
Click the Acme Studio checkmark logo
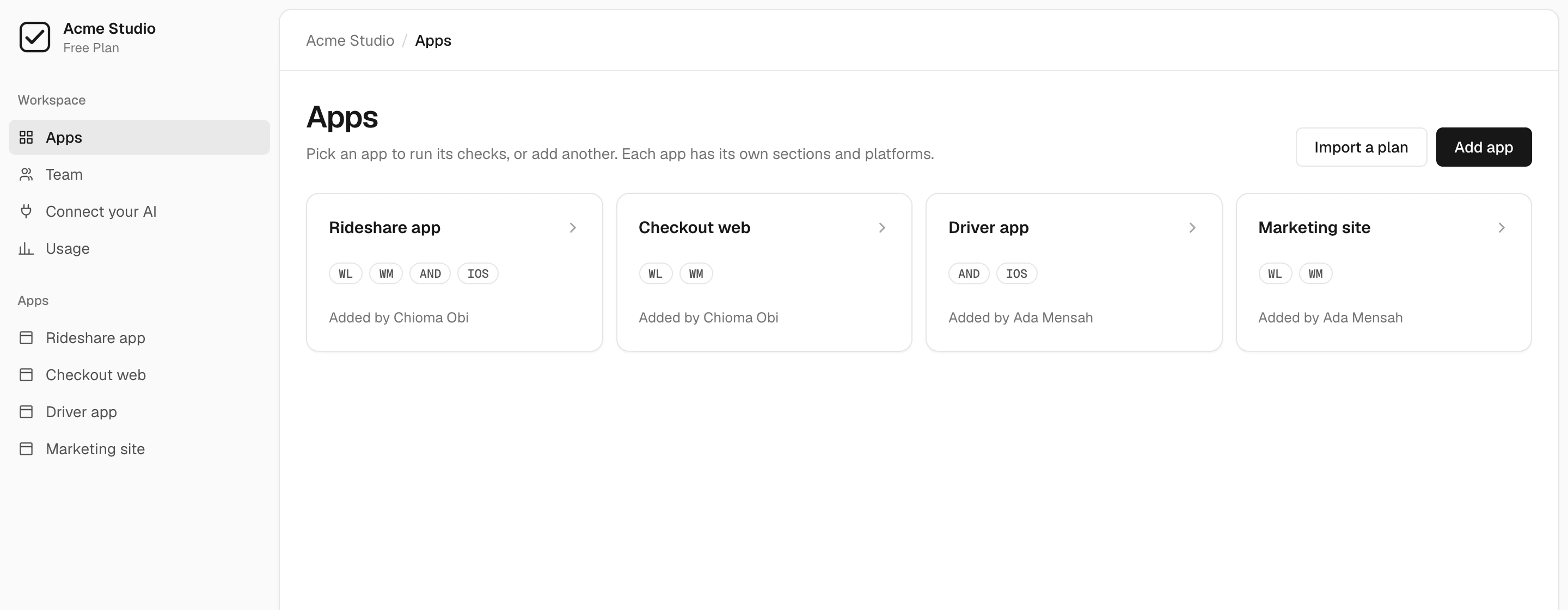[x=35, y=37]
